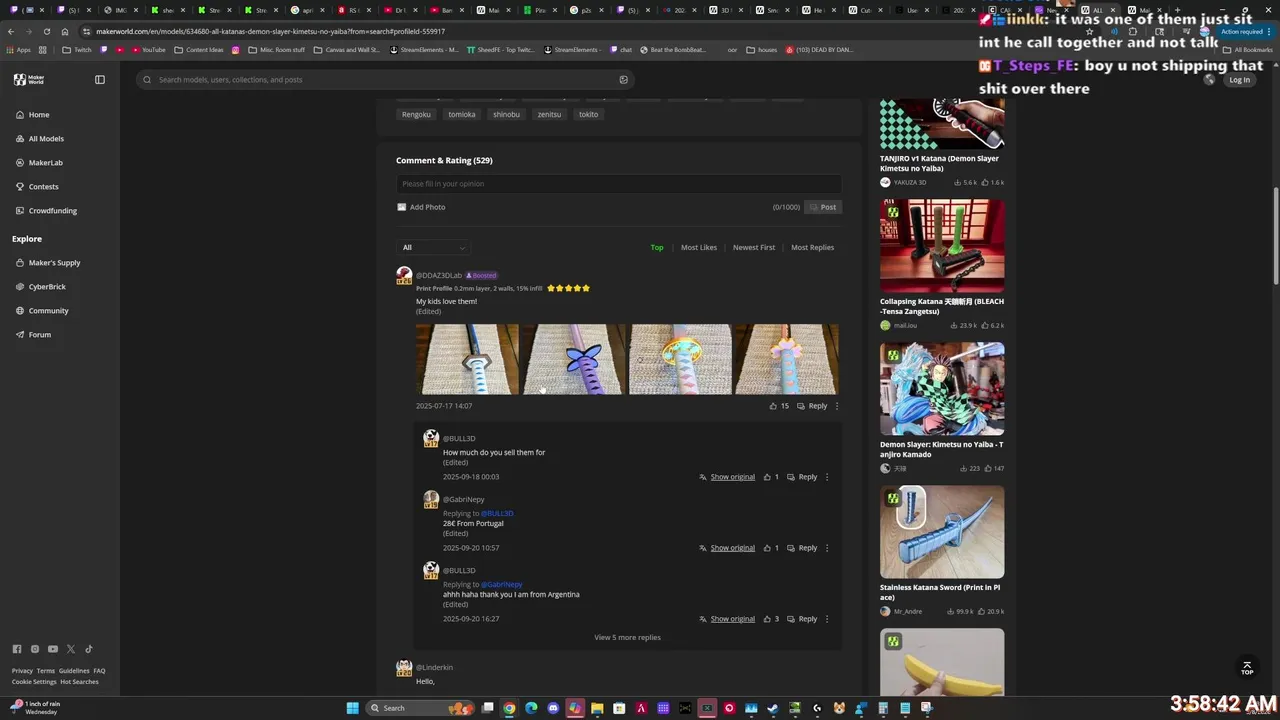Open Collapsing Katana BLEACH model card
The height and width of the screenshot is (720, 1280).
(942, 265)
